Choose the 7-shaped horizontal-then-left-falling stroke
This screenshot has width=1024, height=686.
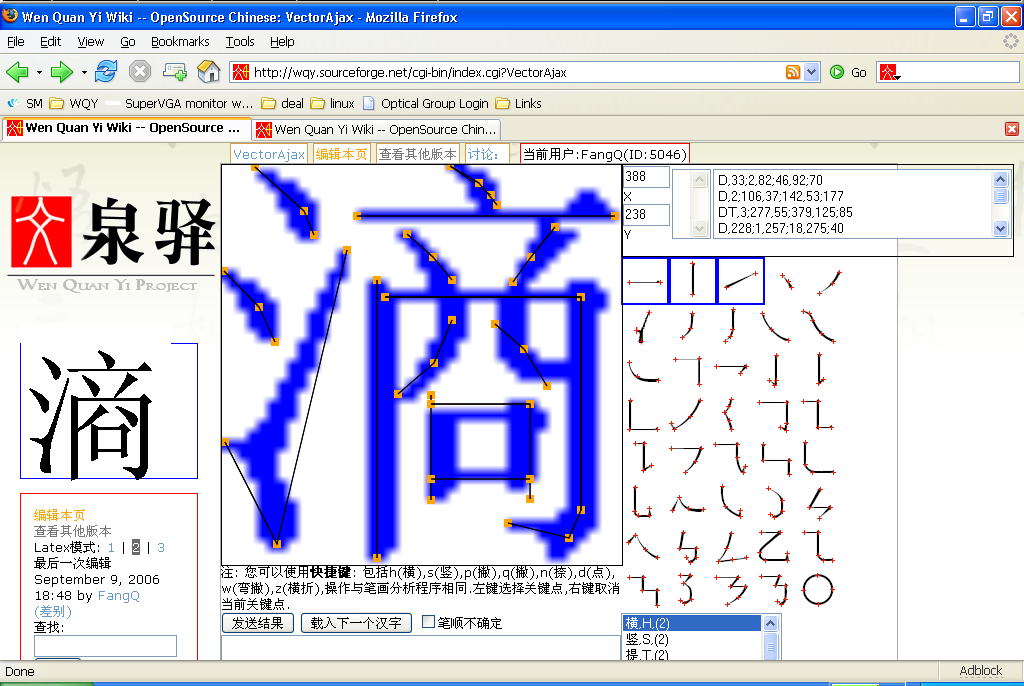click(x=687, y=458)
